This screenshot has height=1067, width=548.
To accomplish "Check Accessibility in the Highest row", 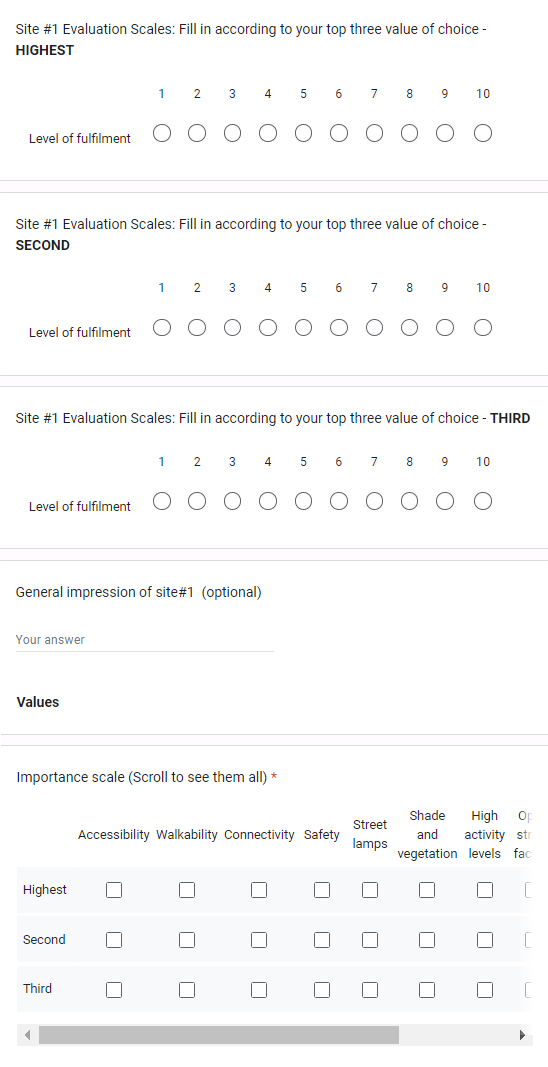I will pyautogui.click(x=114, y=890).
